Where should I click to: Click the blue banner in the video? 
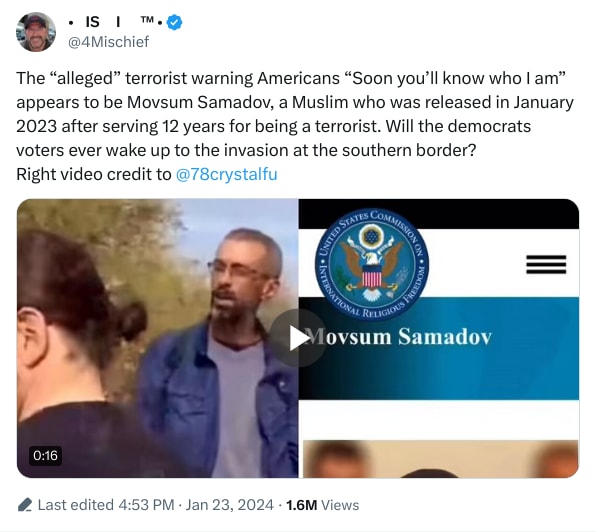click(439, 348)
